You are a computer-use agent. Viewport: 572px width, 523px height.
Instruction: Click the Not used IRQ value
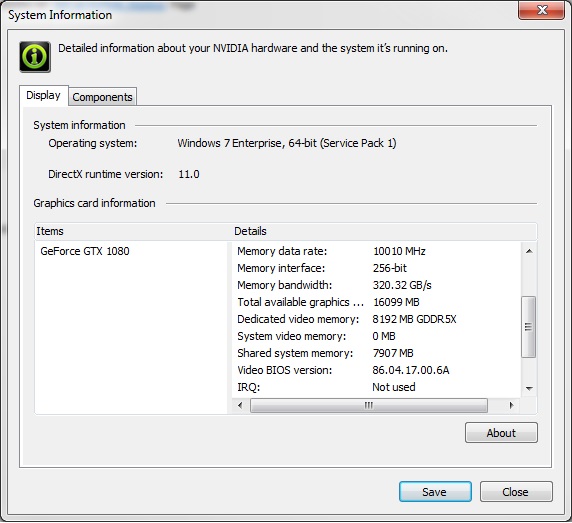tap(394, 387)
